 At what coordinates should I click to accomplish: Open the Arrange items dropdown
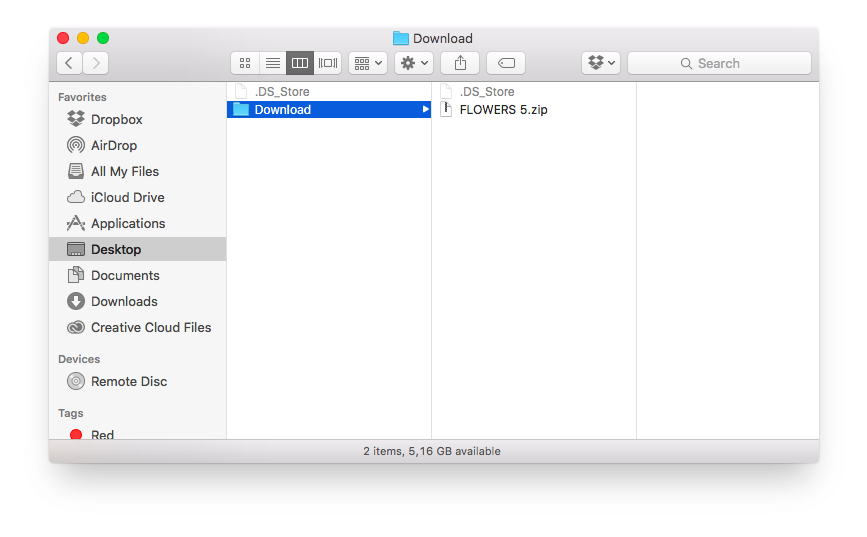(367, 63)
